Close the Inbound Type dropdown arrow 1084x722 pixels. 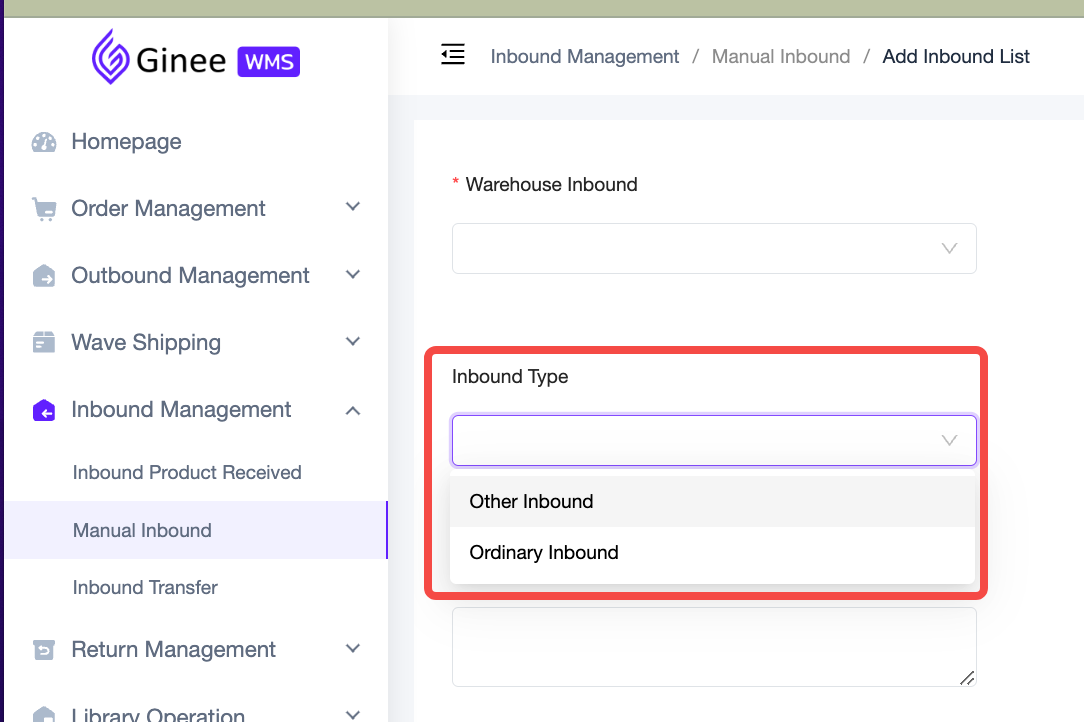pos(949,440)
